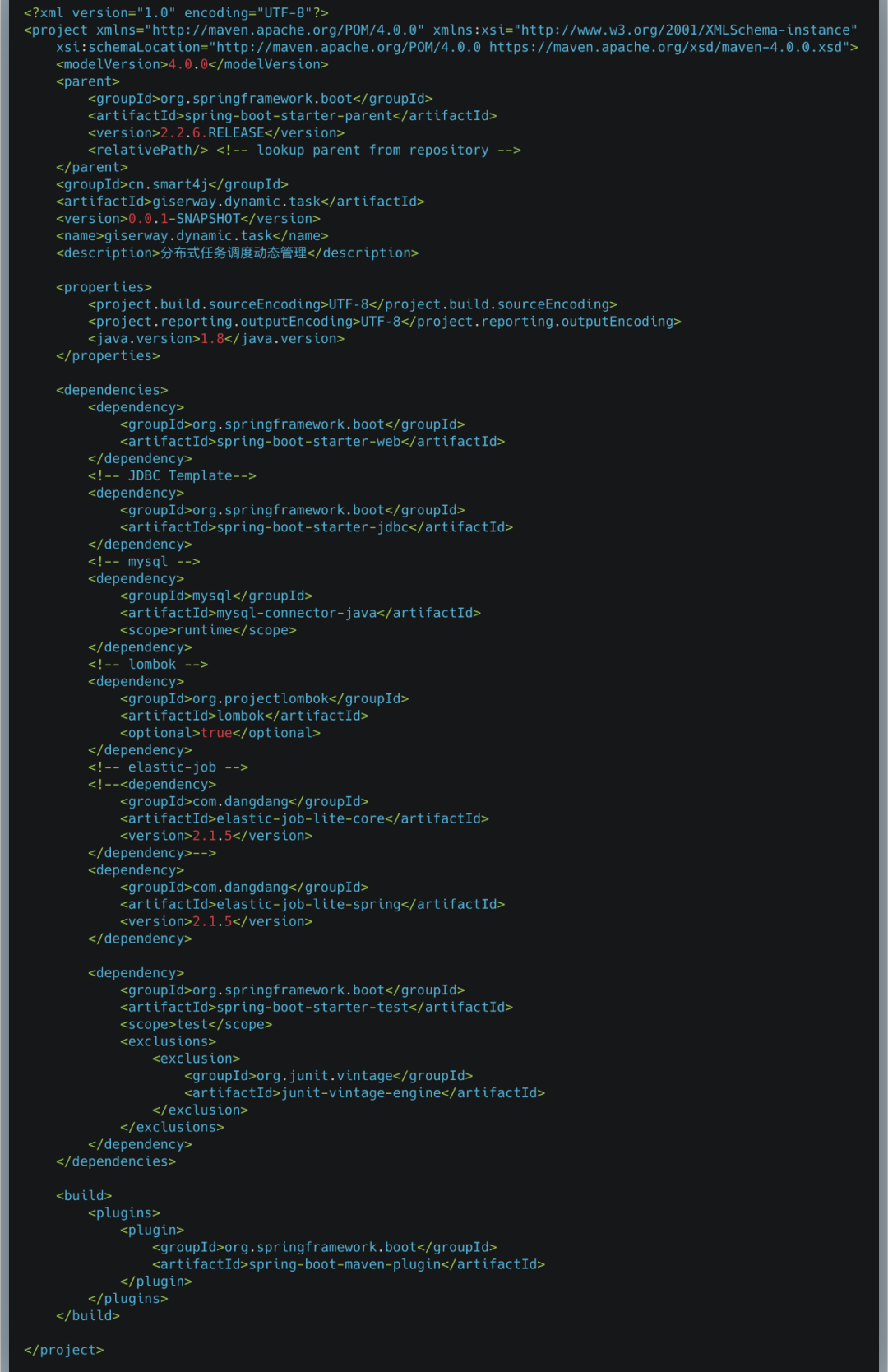Click the artifactId giserway.dynamic.task line
This screenshot has width=888, height=1372.
click(x=240, y=202)
